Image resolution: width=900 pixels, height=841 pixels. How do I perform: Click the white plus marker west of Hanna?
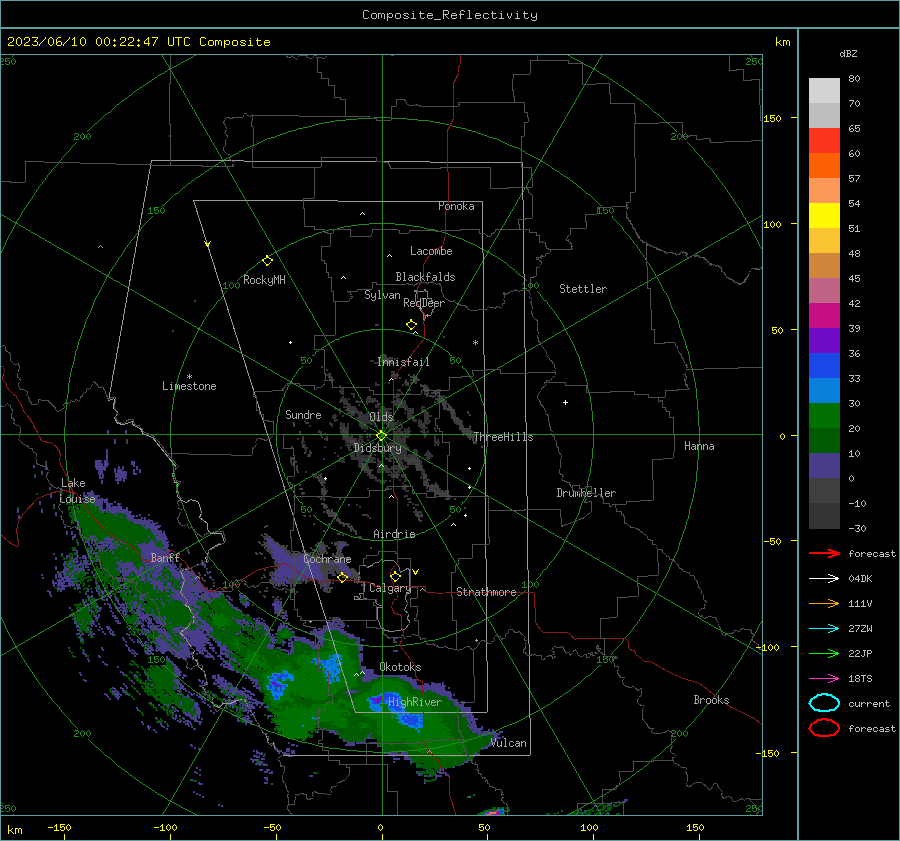(565, 402)
